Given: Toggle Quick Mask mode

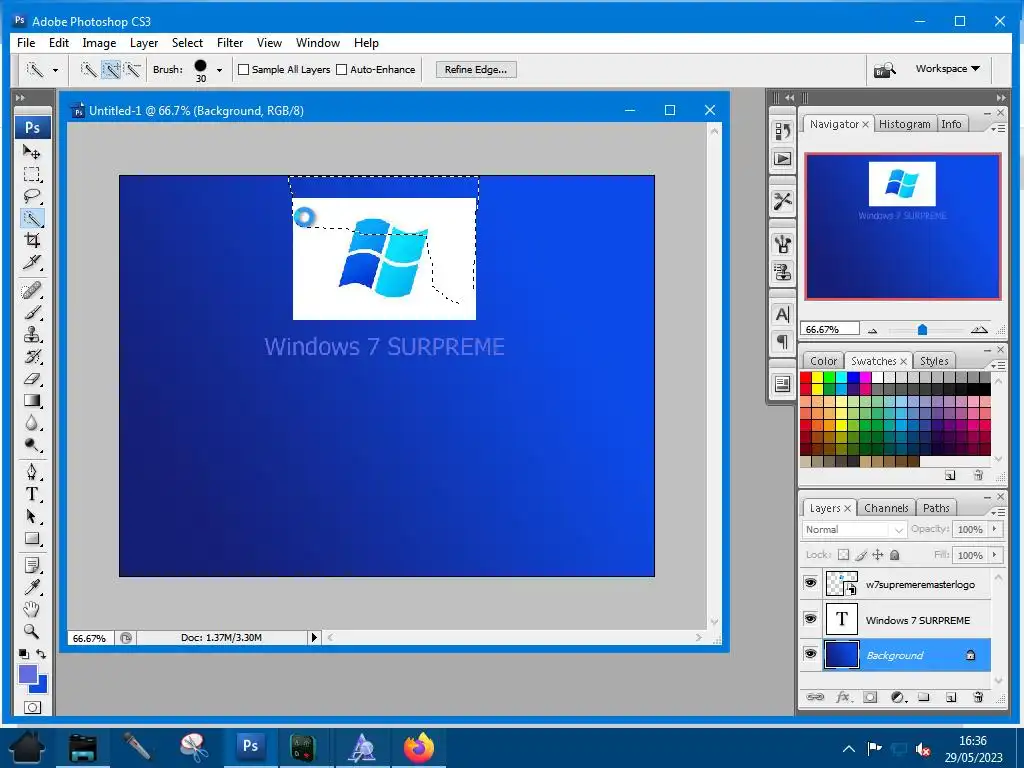Looking at the screenshot, I should tap(32, 707).
